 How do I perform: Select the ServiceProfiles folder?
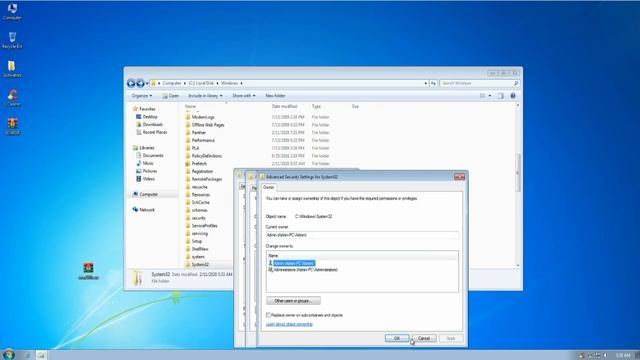202,226
